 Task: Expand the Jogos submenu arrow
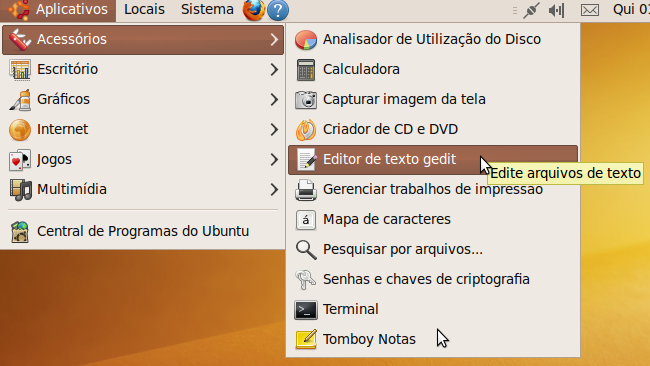pos(274,160)
